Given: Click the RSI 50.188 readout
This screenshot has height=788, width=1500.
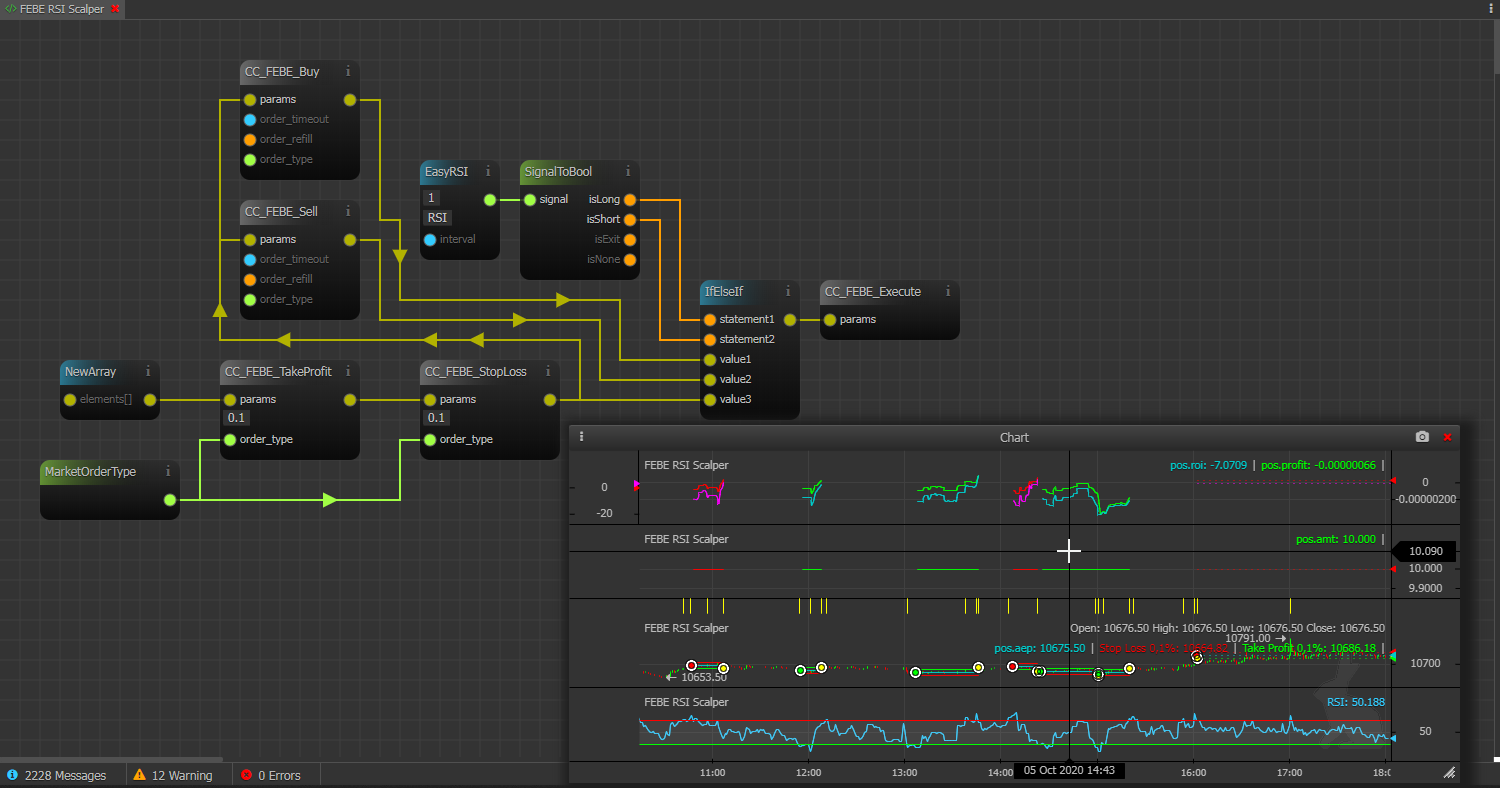Looking at the screenshot, I should click(1356, 702).
